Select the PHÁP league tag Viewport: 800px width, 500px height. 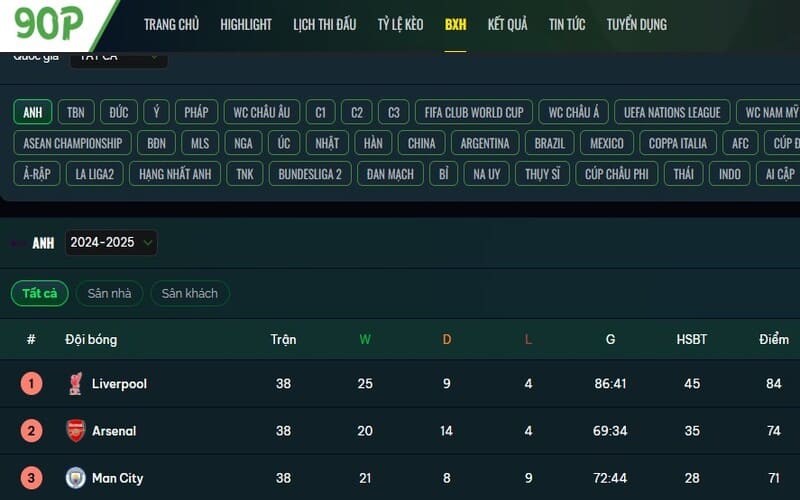coord(196,112)
